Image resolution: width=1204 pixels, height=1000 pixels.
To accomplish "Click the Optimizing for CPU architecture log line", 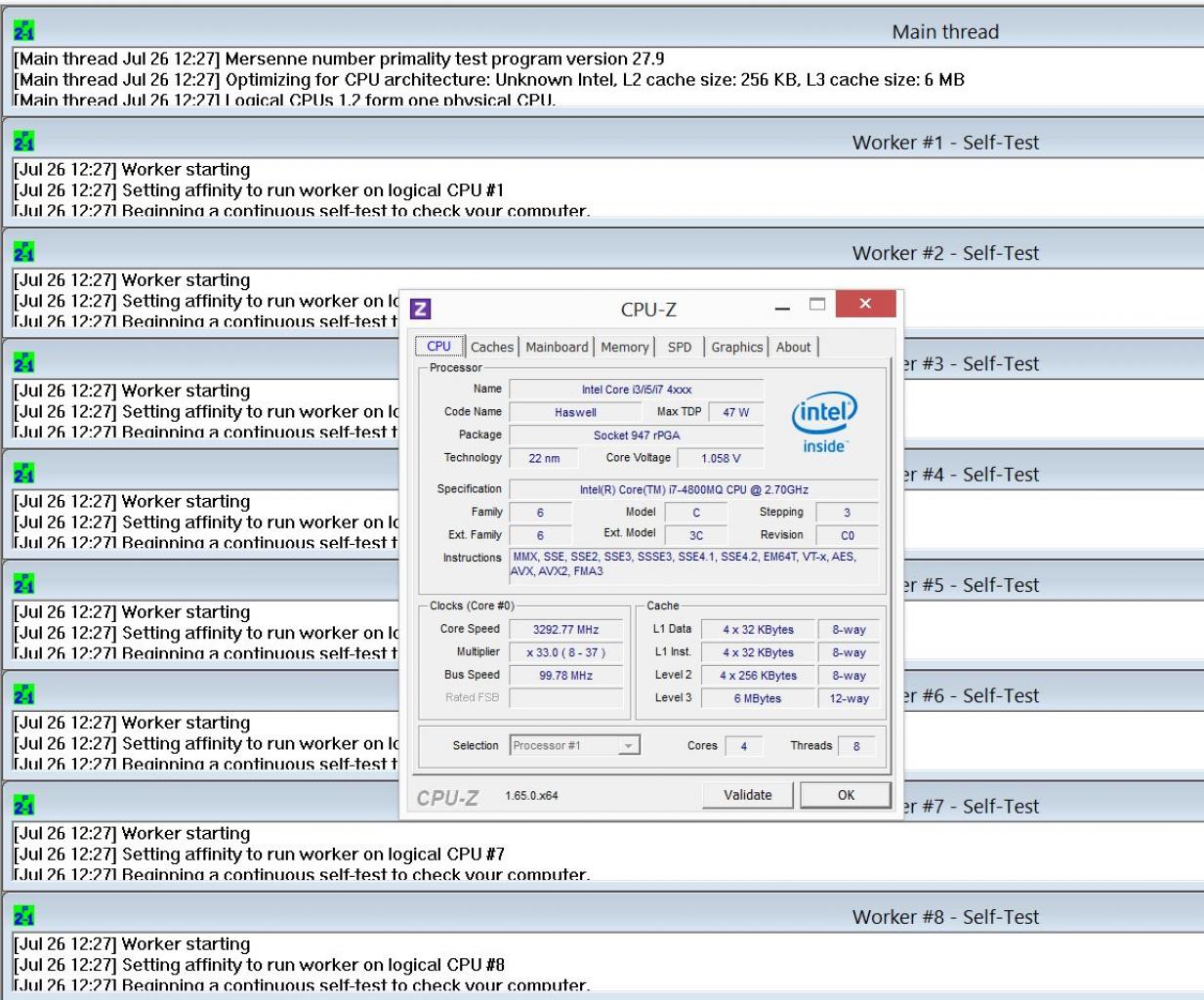I will click(489, 80).
